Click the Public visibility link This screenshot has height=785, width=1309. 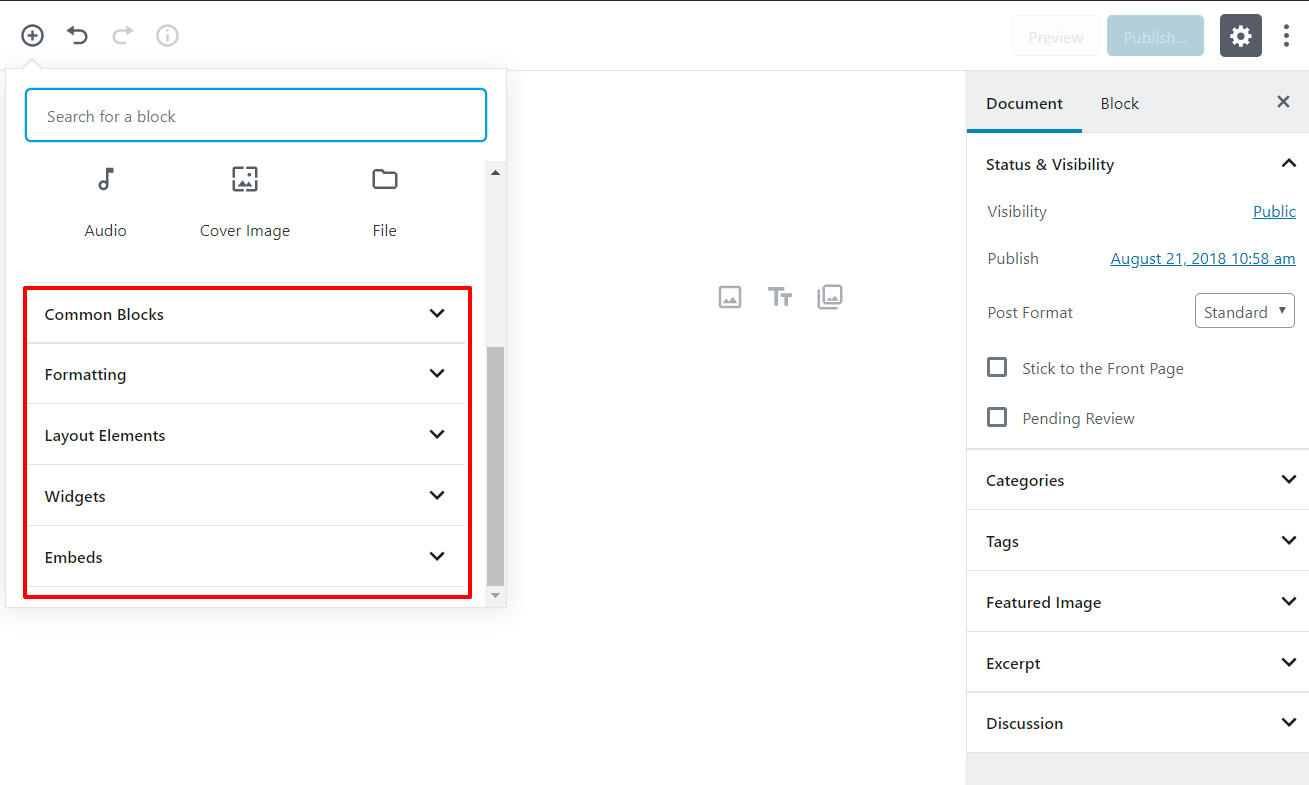click(1274, 212)
